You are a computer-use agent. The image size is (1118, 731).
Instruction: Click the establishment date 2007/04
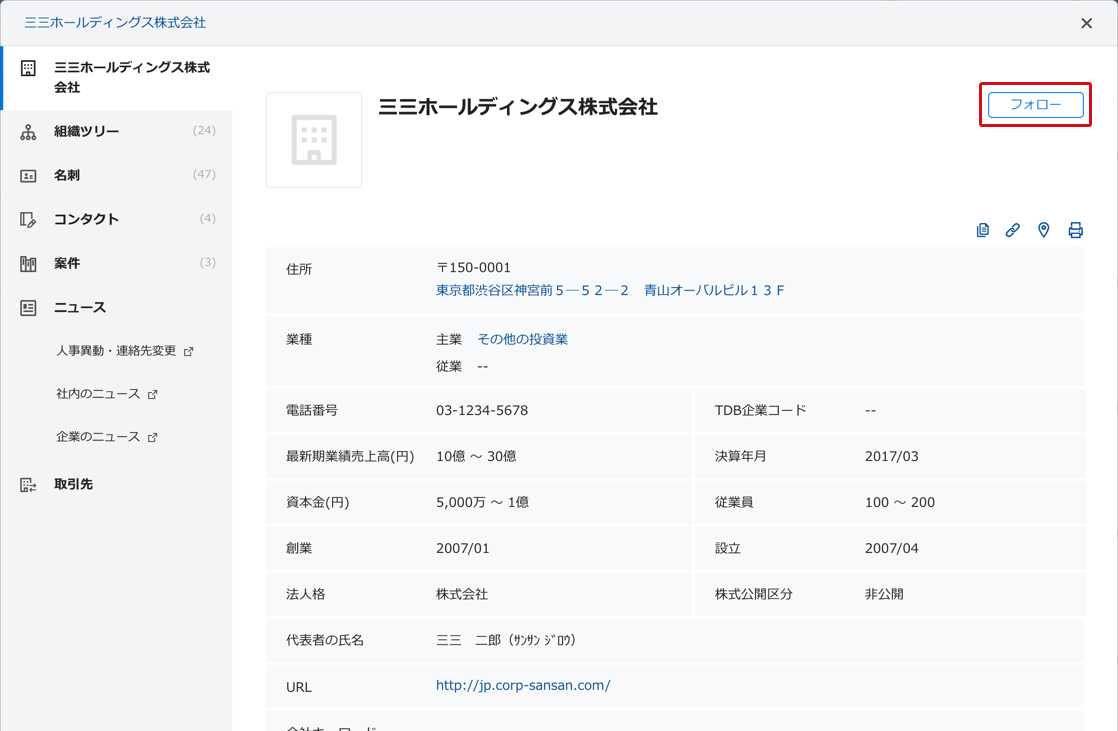892,548
